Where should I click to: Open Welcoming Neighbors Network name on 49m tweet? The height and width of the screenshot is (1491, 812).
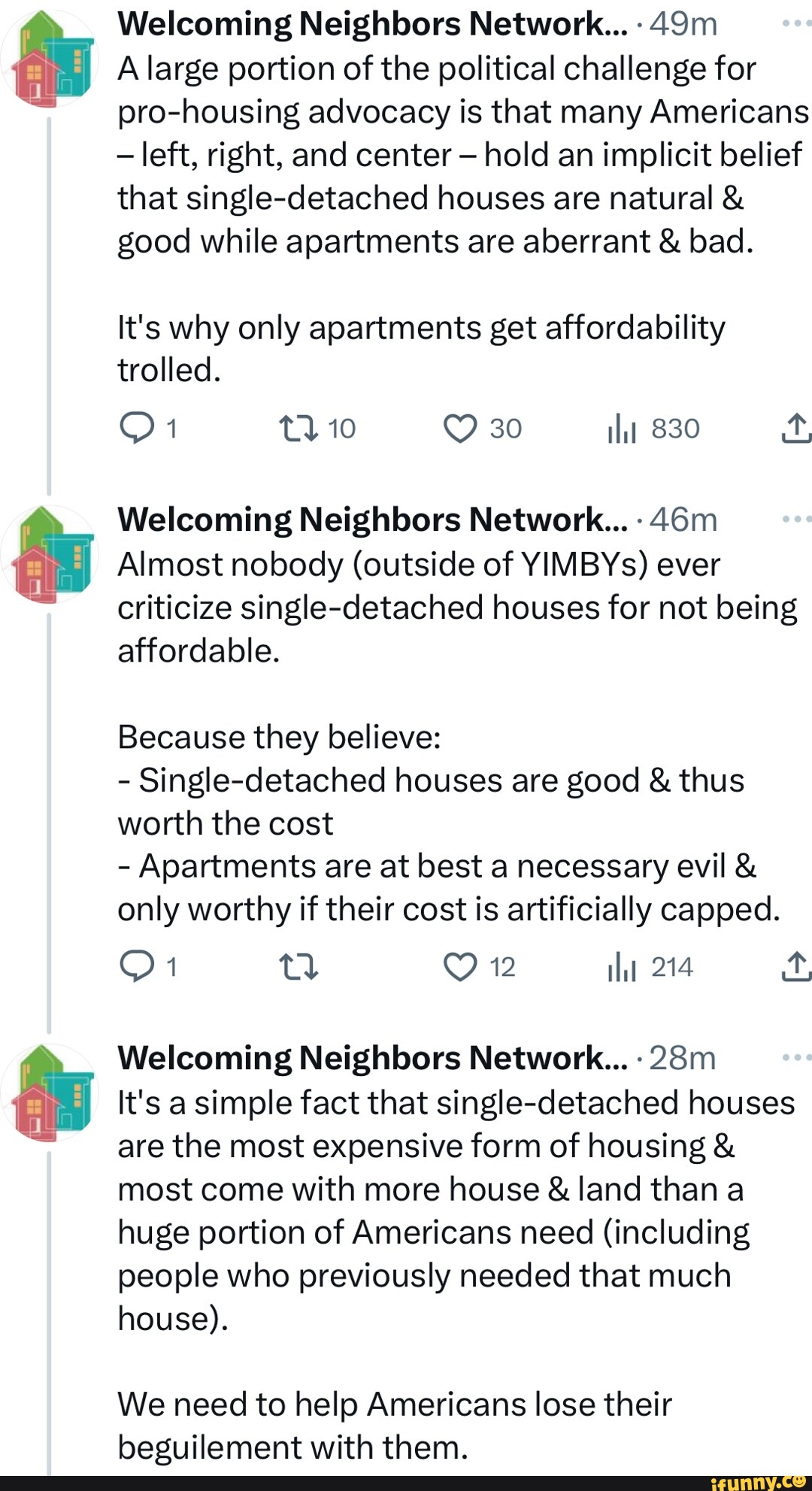pyautogui.click(x=371, y=24)
